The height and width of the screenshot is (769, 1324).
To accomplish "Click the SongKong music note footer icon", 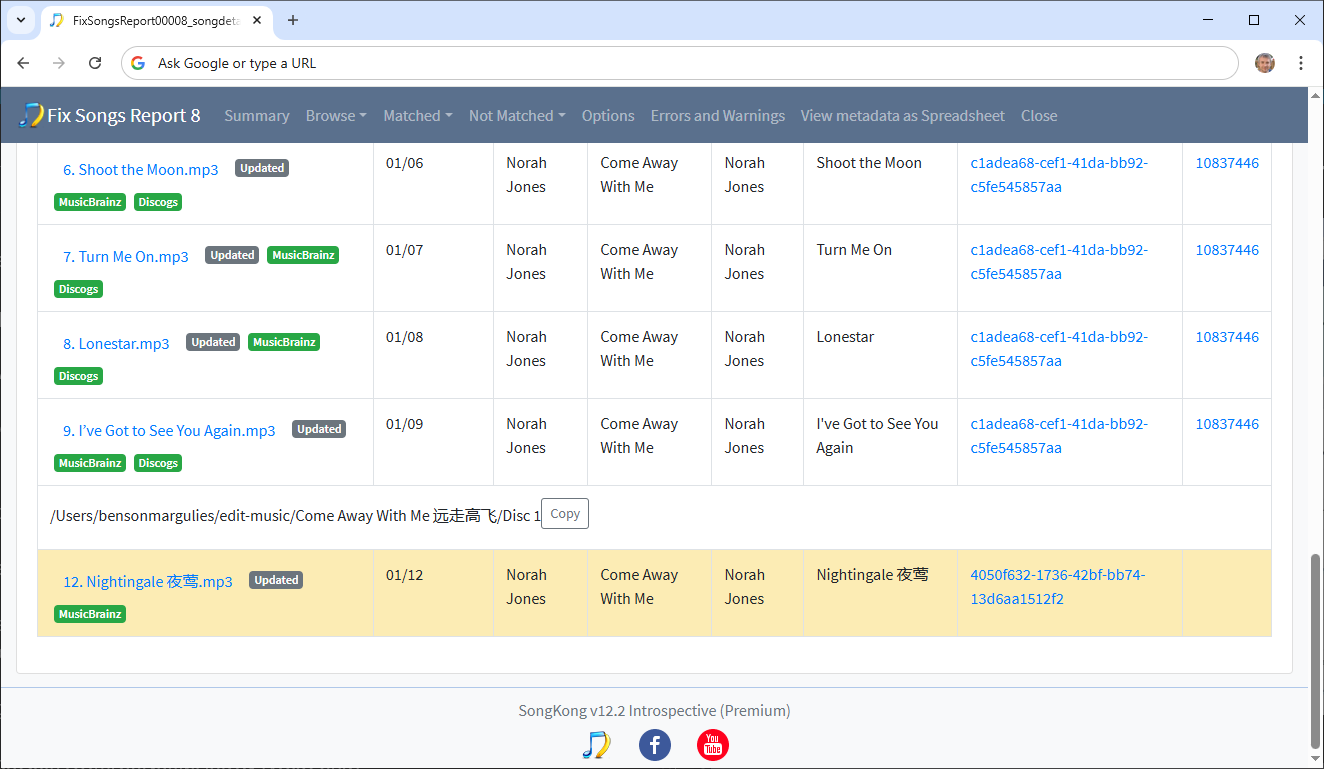I will [x=596, y=745].
